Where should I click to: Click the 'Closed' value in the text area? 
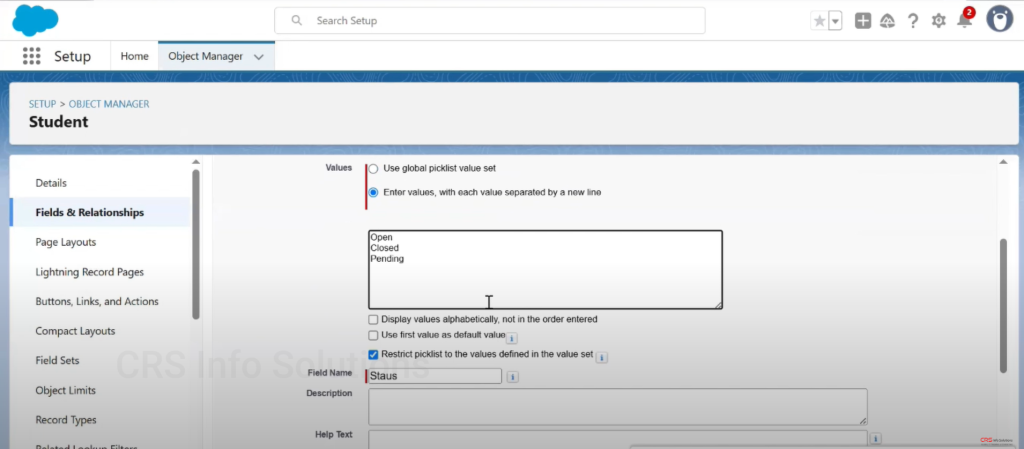coord(385,248)
